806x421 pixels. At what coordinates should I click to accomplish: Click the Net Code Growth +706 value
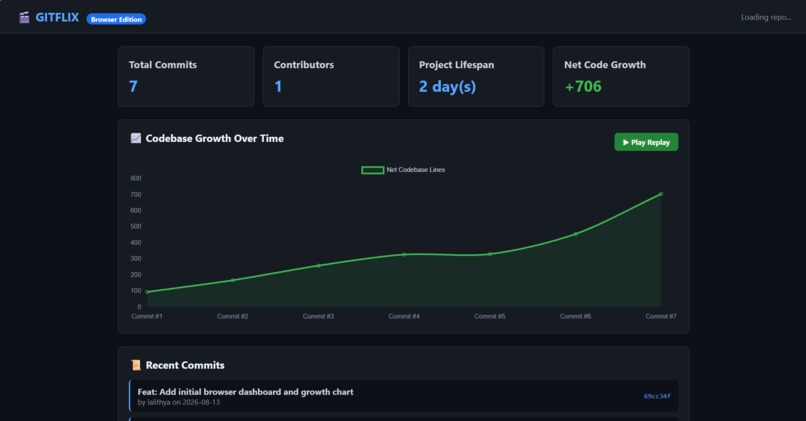point(583,86)
